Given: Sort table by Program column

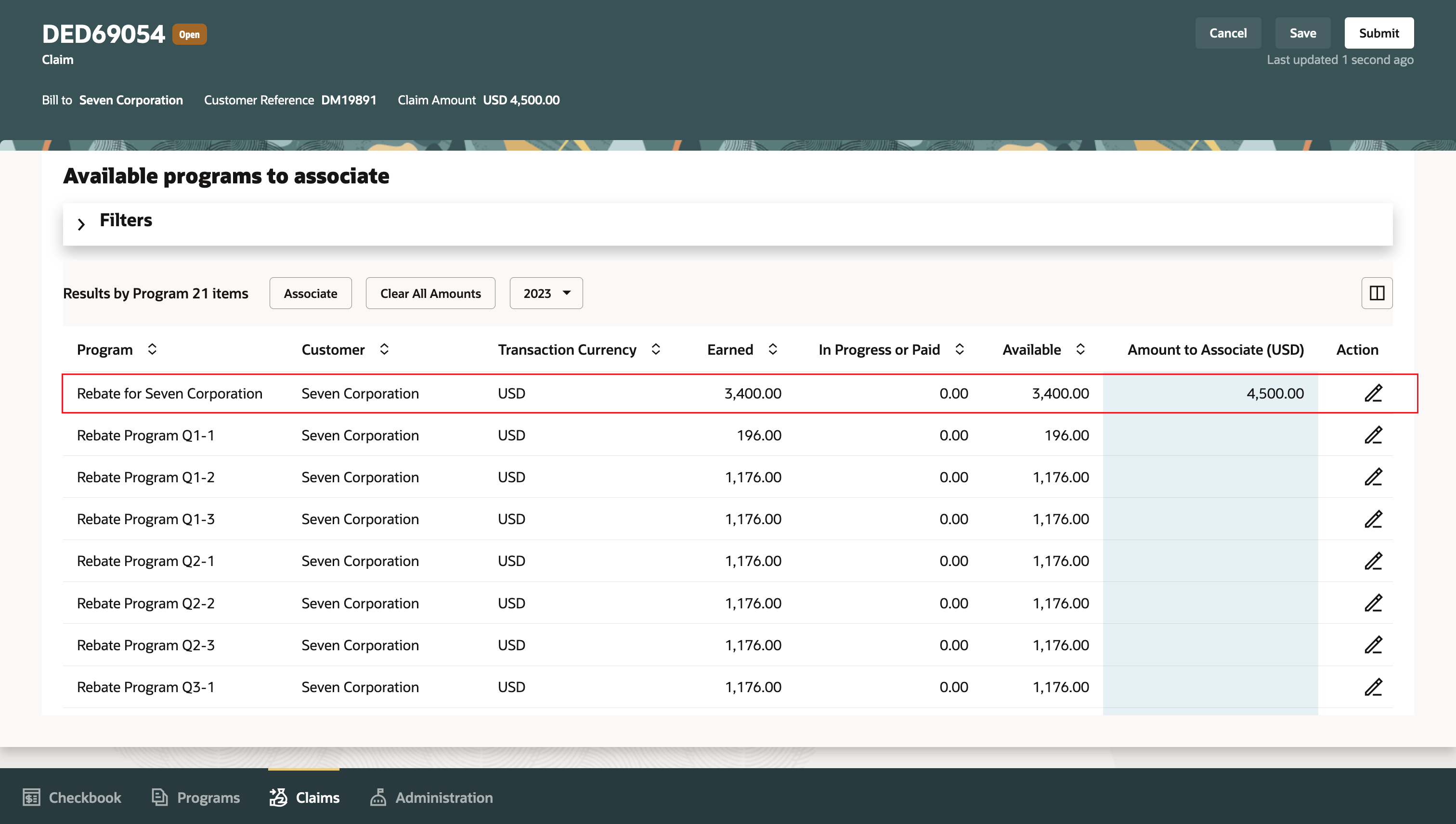Looking at the screenshot, I should tap(152, 349).
